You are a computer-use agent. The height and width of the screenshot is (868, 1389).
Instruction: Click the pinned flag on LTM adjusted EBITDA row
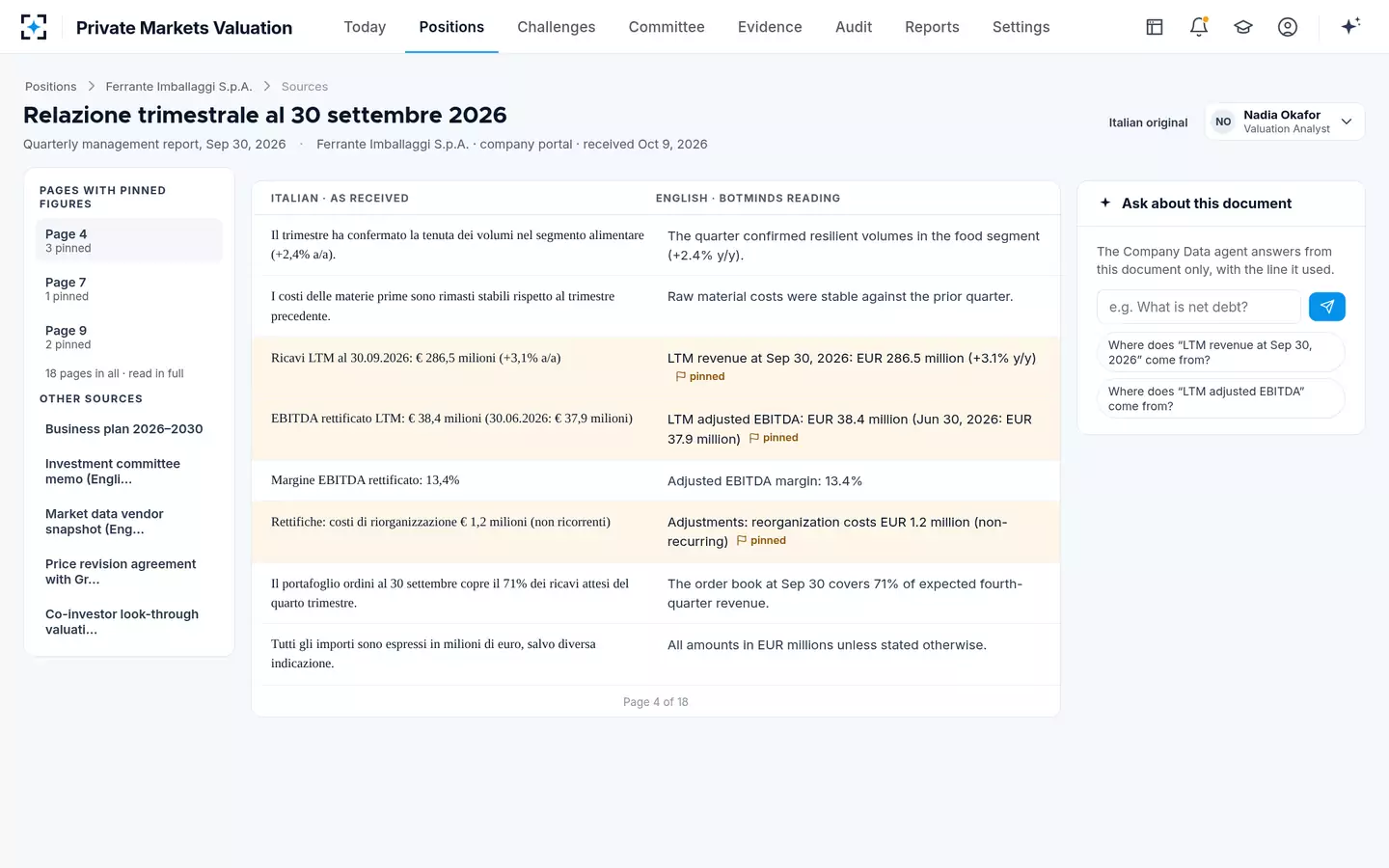point(774,438)
